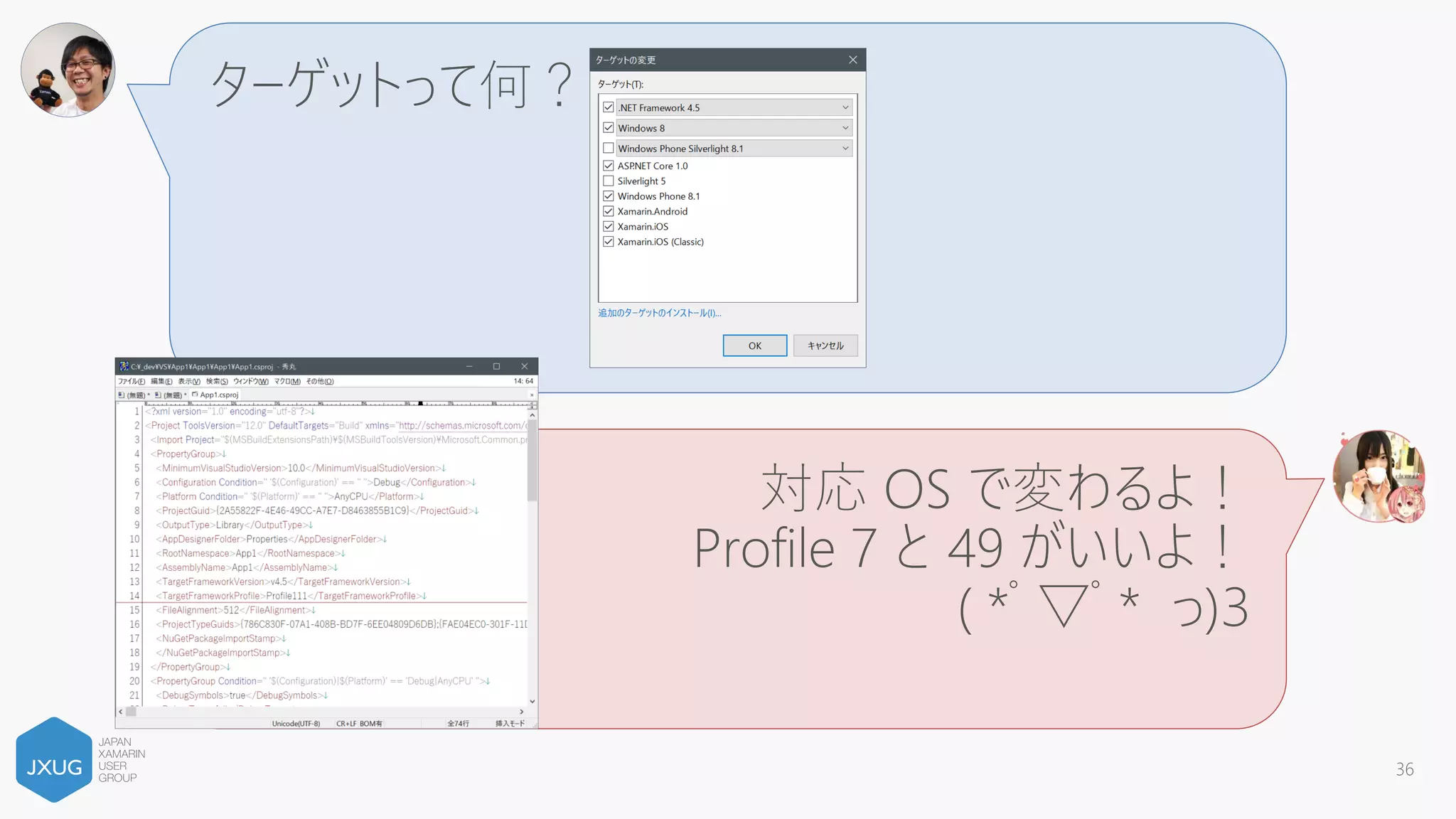Click the TargetFrameworkVersion v4.5 line
Viewport: 1456px width, 819px height.
(283, 582)
